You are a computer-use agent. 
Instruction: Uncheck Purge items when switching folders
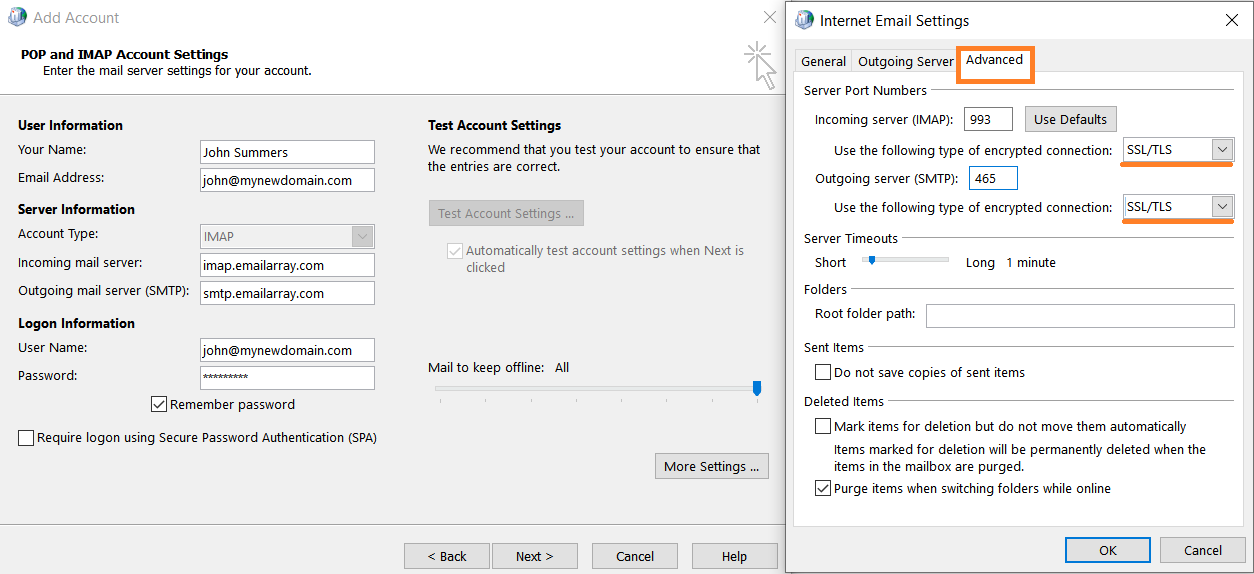click(x=823, y=489)
